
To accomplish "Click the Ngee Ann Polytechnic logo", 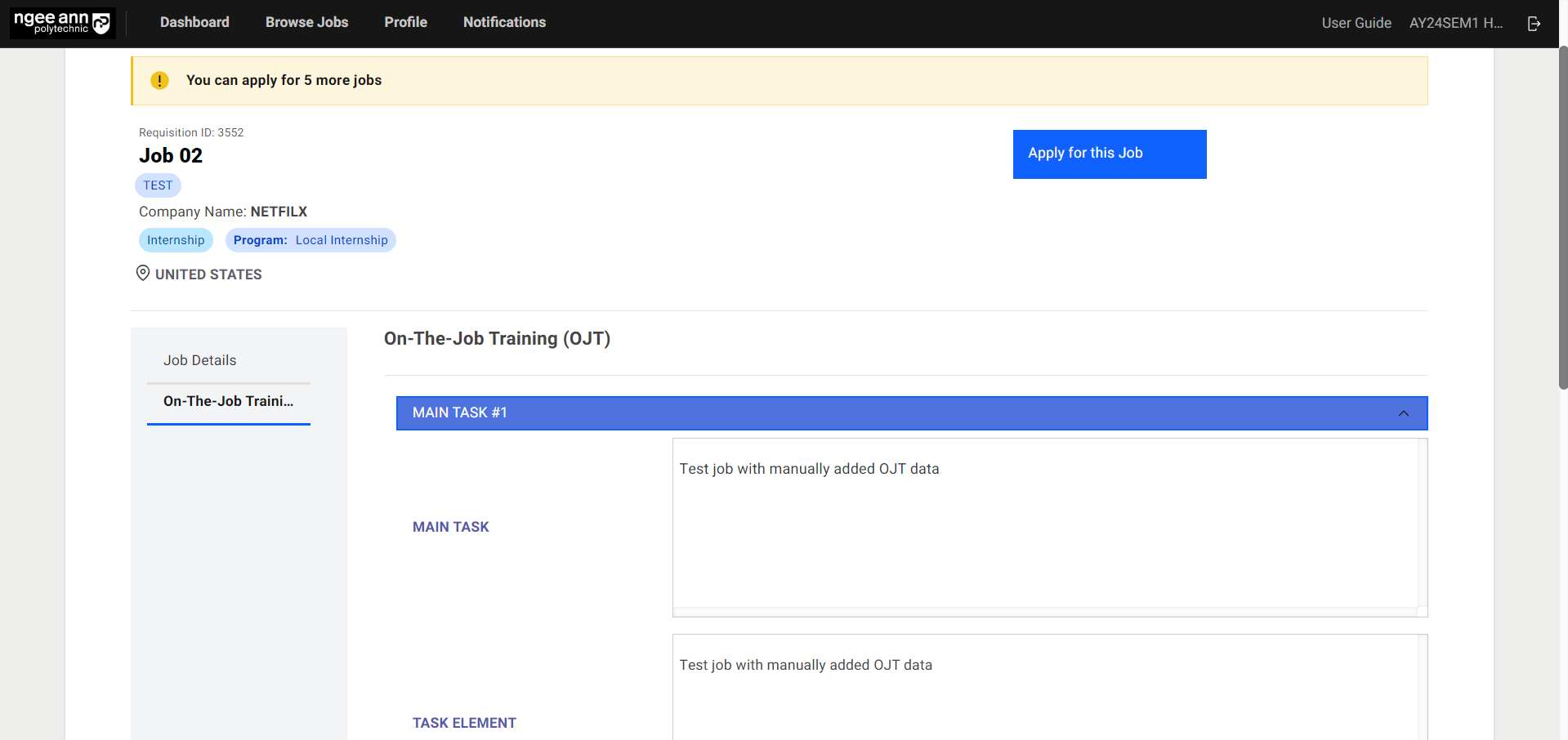I will click(61, 22).
